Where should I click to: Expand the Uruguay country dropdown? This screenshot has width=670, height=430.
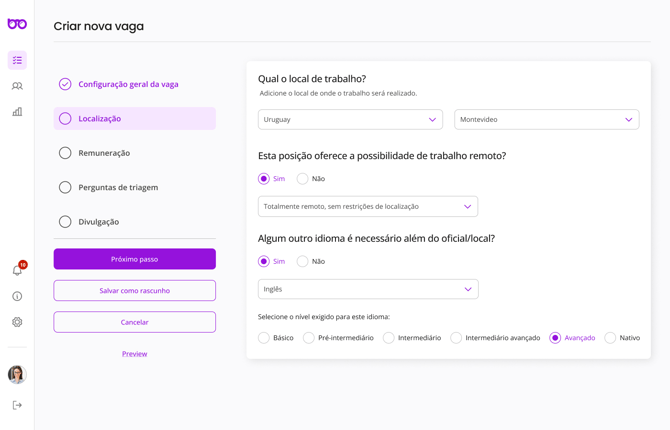pyautogui.click(x=350, y=120)
